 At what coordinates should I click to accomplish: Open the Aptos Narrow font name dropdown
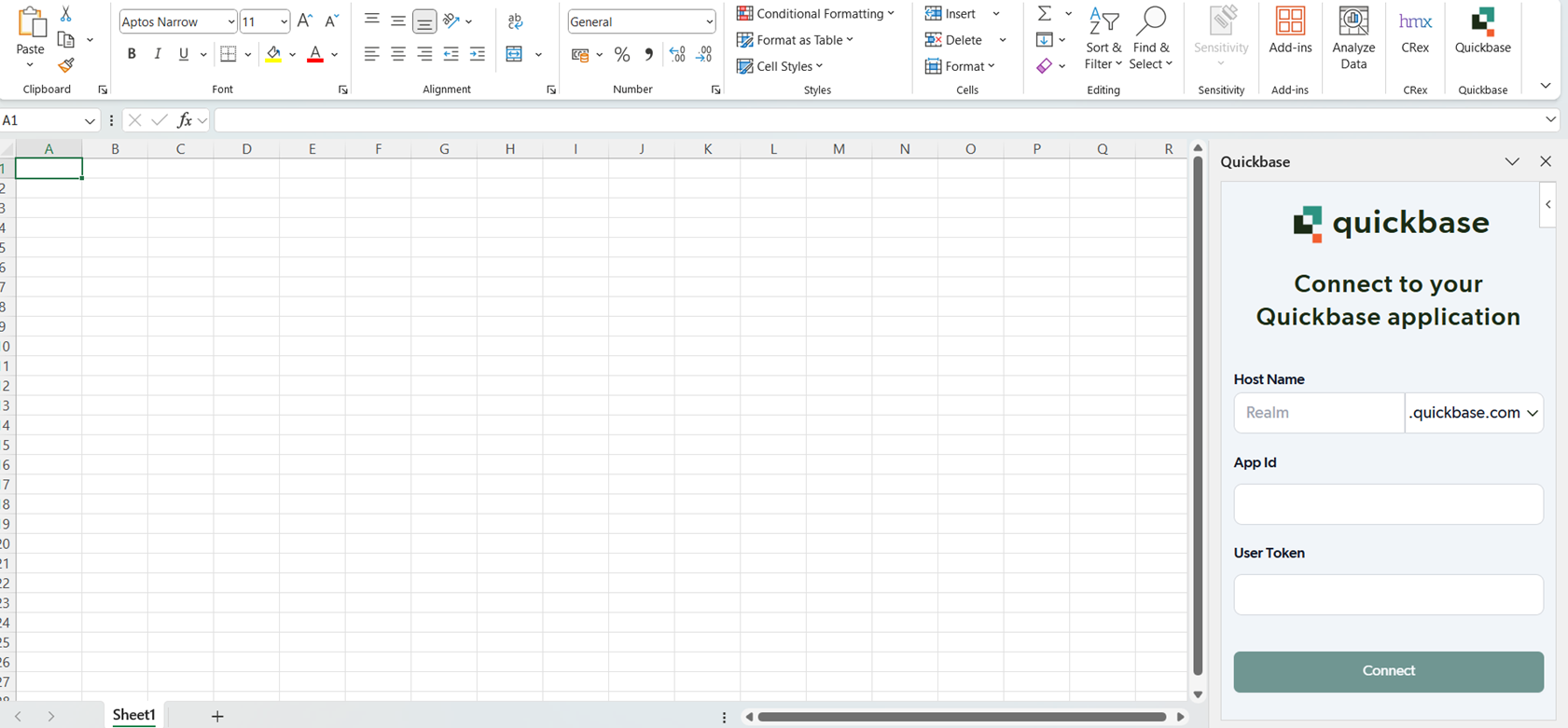(231, 21)
